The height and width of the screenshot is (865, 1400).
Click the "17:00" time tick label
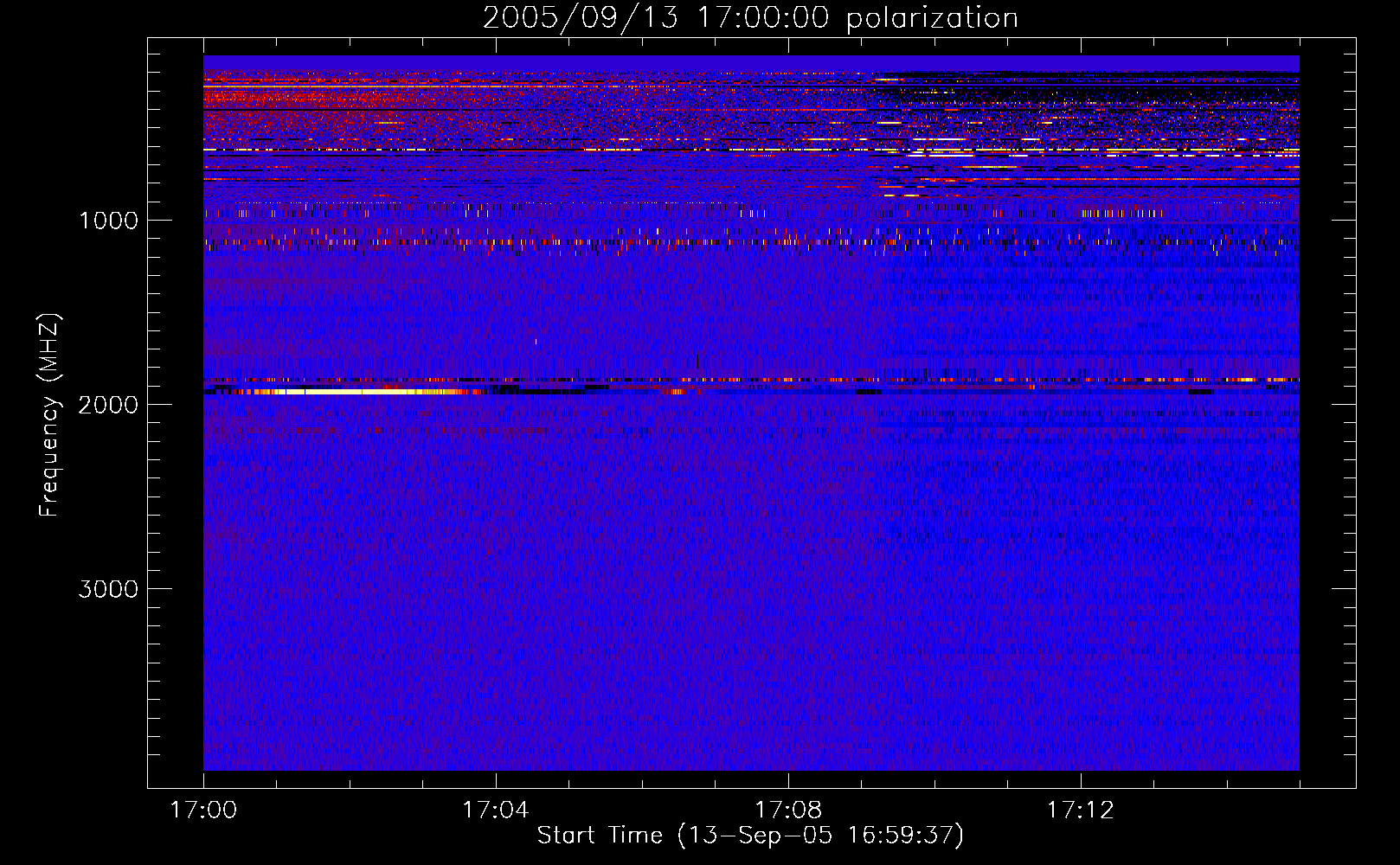pyautogui.click(x=203, y=811)
